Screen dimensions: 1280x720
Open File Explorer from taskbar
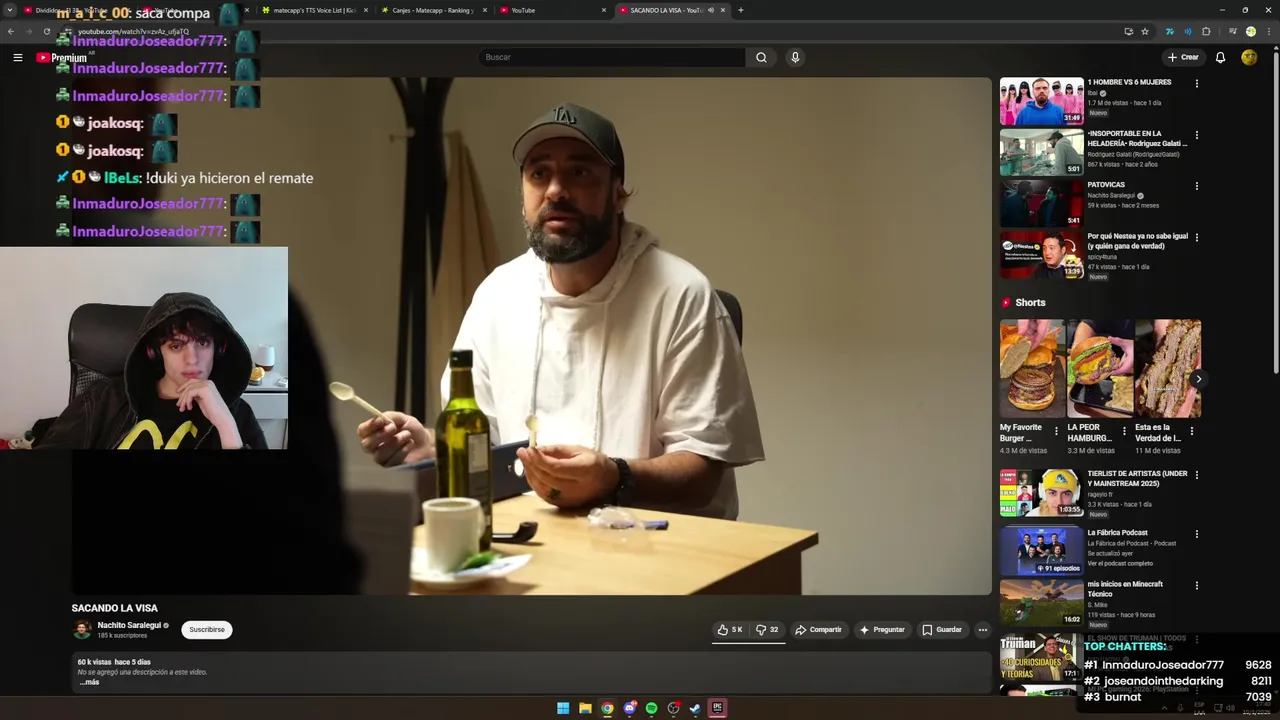585,708
